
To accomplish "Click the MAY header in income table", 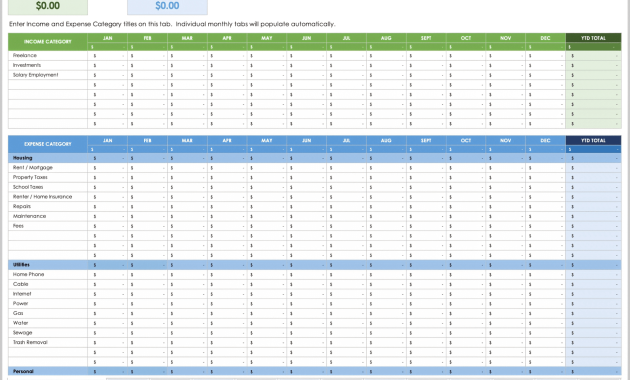I will pyautogui.click(x=267, y=38).
